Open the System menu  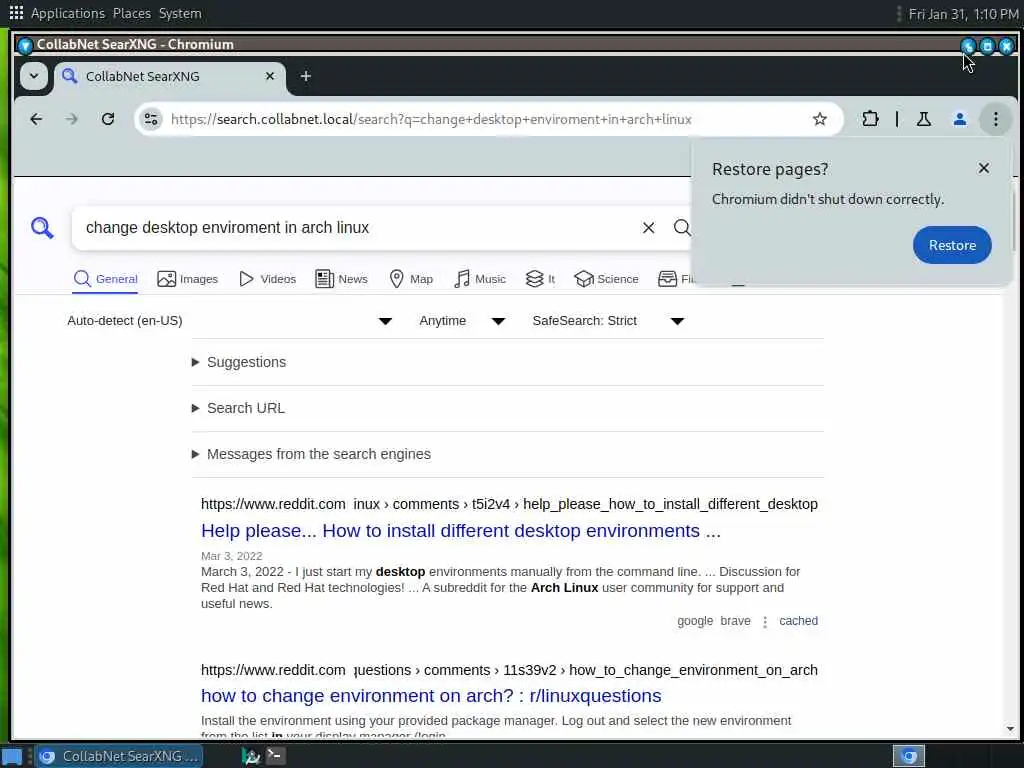(x=180, y=13)
